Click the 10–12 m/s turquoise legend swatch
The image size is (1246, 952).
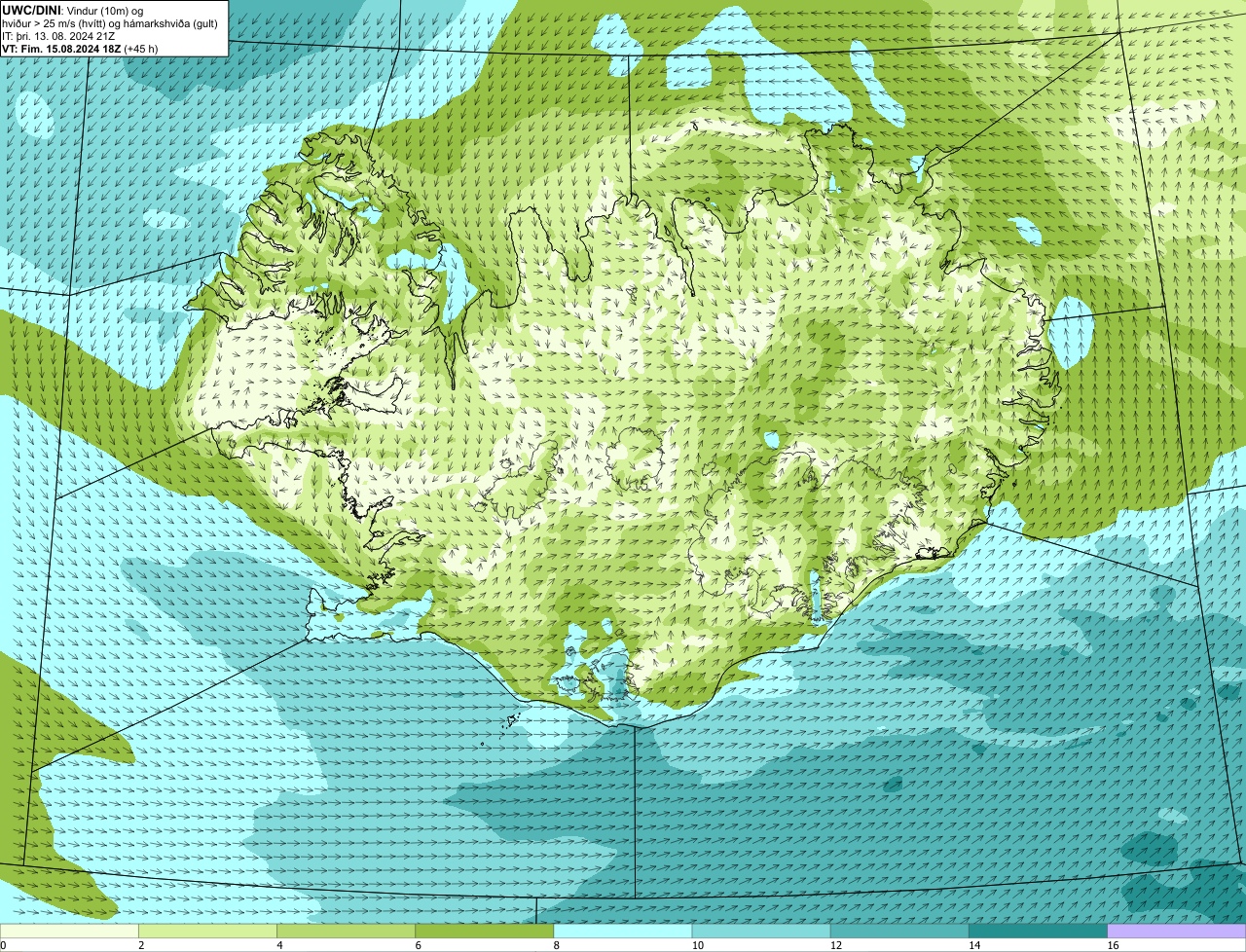click(761, 932)
